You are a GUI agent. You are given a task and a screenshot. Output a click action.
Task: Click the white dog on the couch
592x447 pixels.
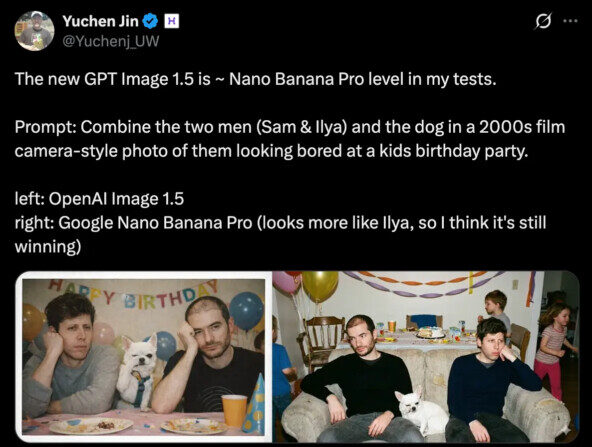pyautogui.click(x=421, y=411)
